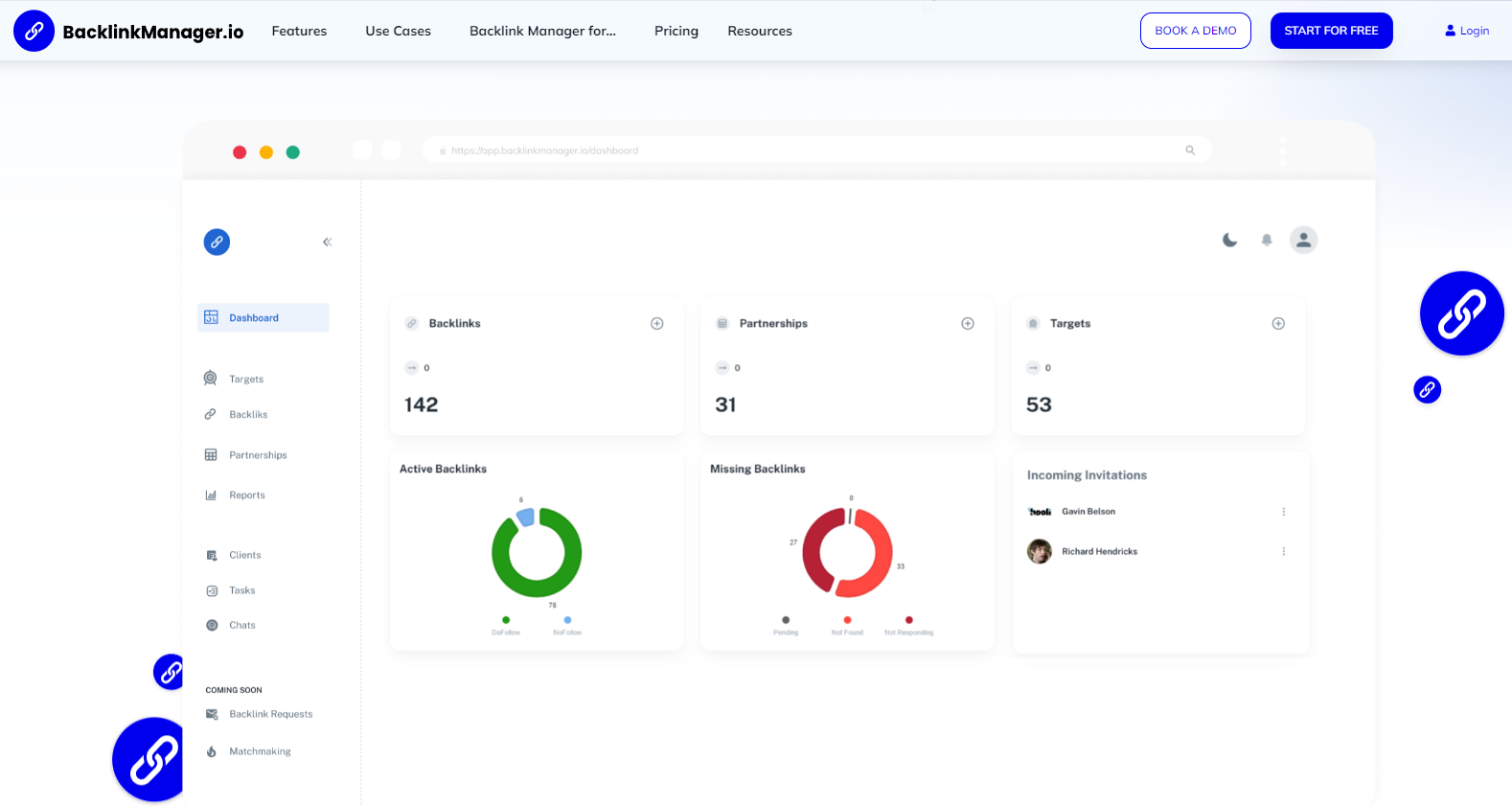
Task: Click the Backlink Requests icon
Action: tap(212, 715)
